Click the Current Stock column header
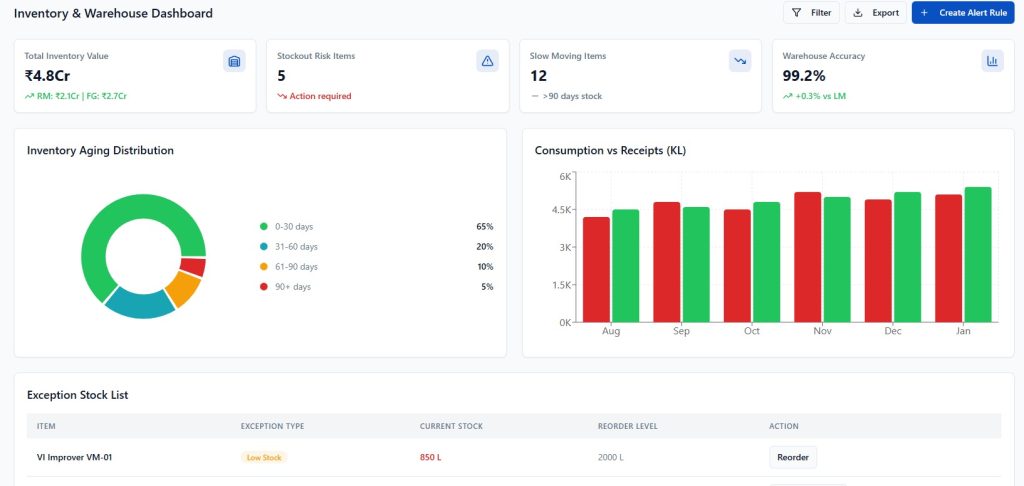The image size is (1024, 486). point(451,426)
